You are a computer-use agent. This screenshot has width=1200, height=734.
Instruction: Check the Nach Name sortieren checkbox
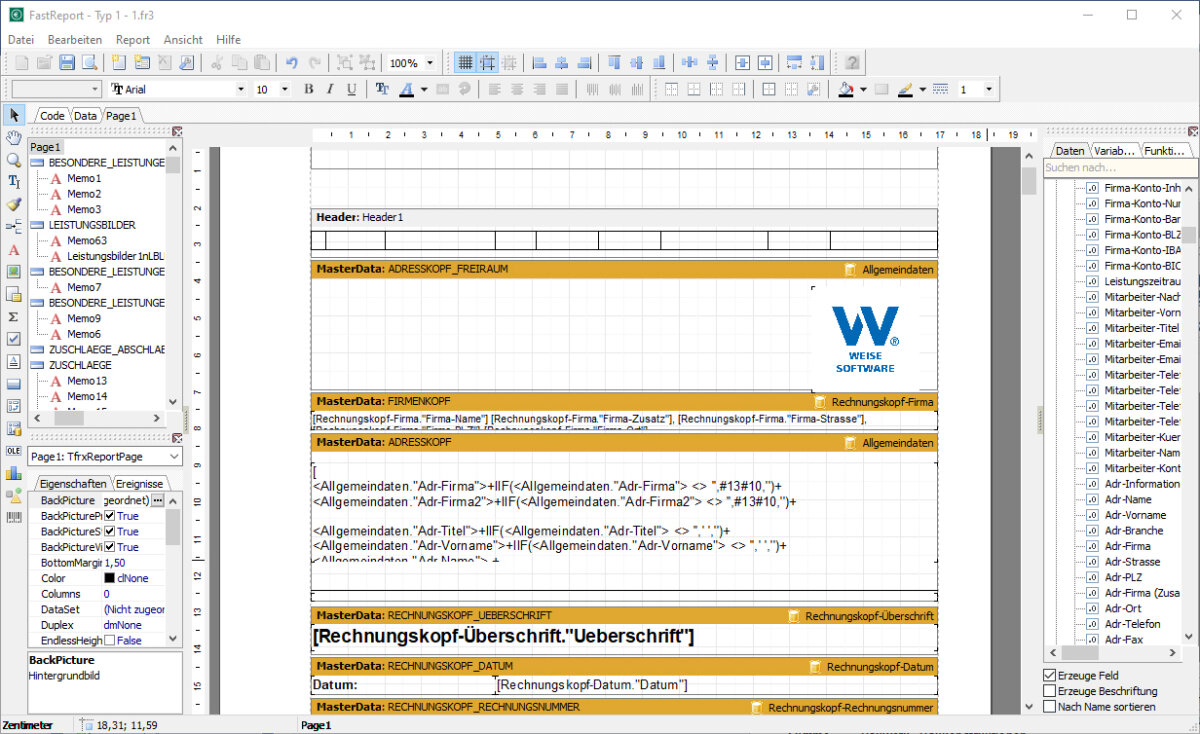click(1049, 707)
